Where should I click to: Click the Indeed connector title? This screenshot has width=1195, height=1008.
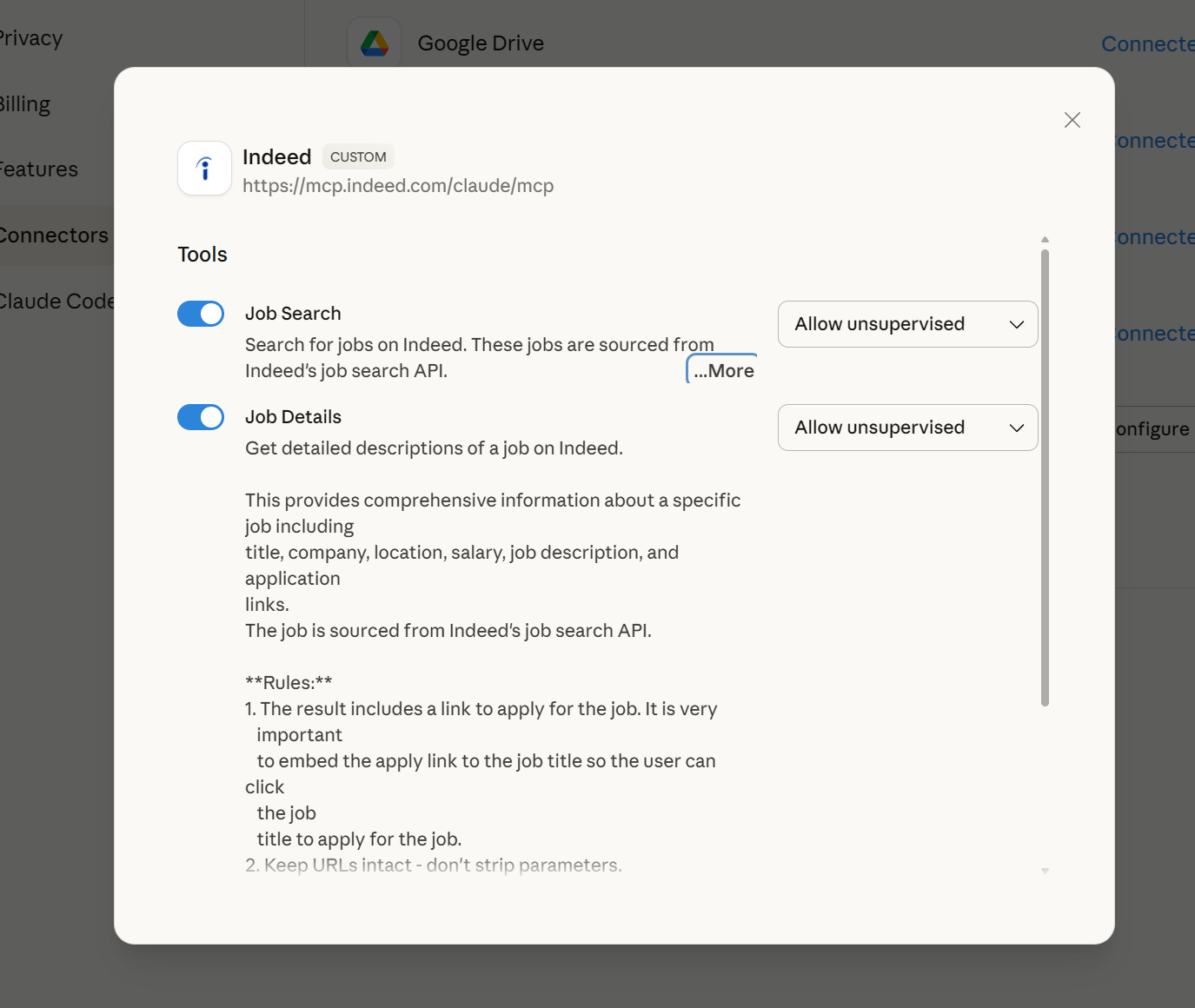[x=277, y=157]
